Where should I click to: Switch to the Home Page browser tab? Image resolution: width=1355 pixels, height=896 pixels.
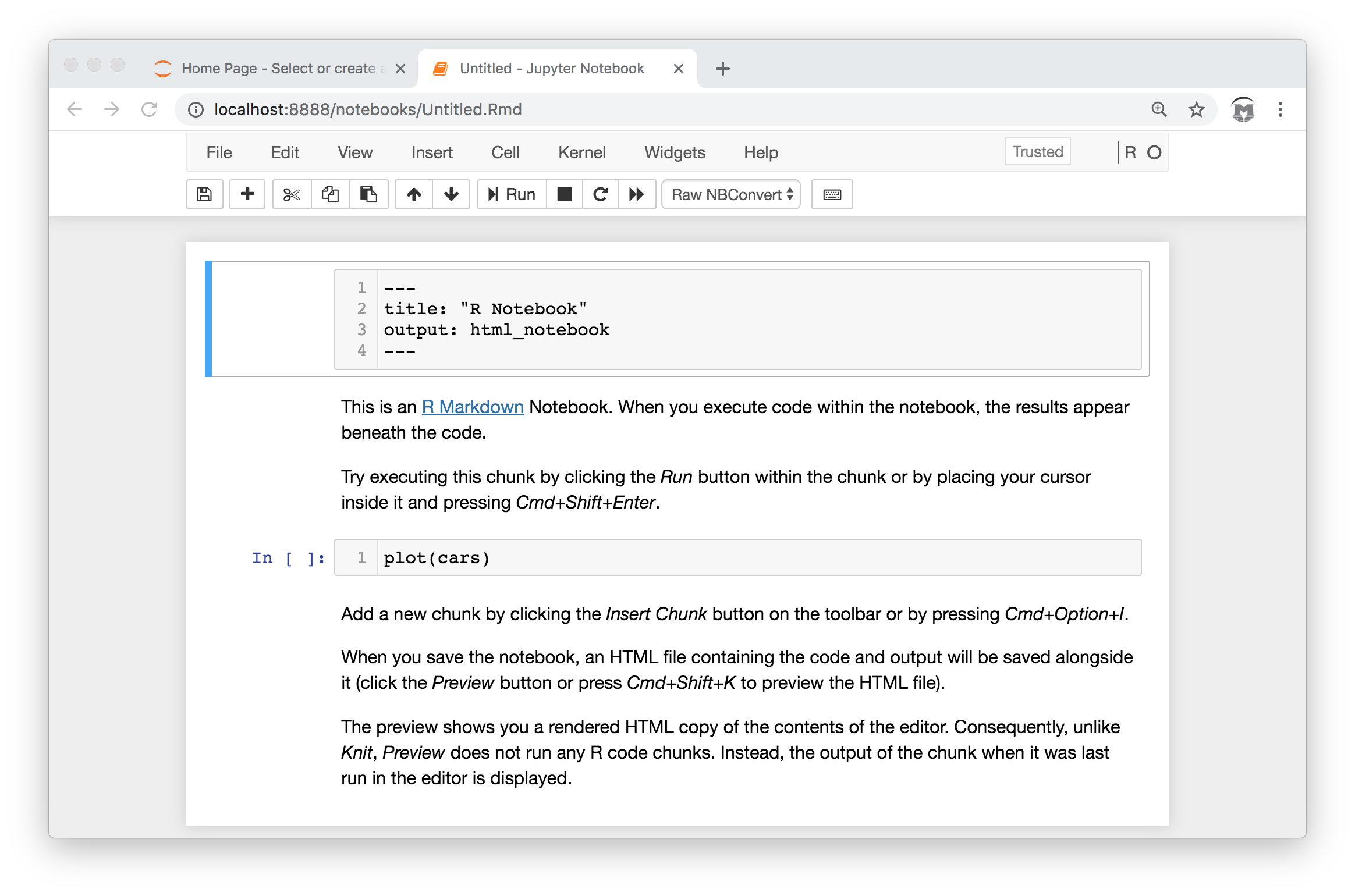278,69
